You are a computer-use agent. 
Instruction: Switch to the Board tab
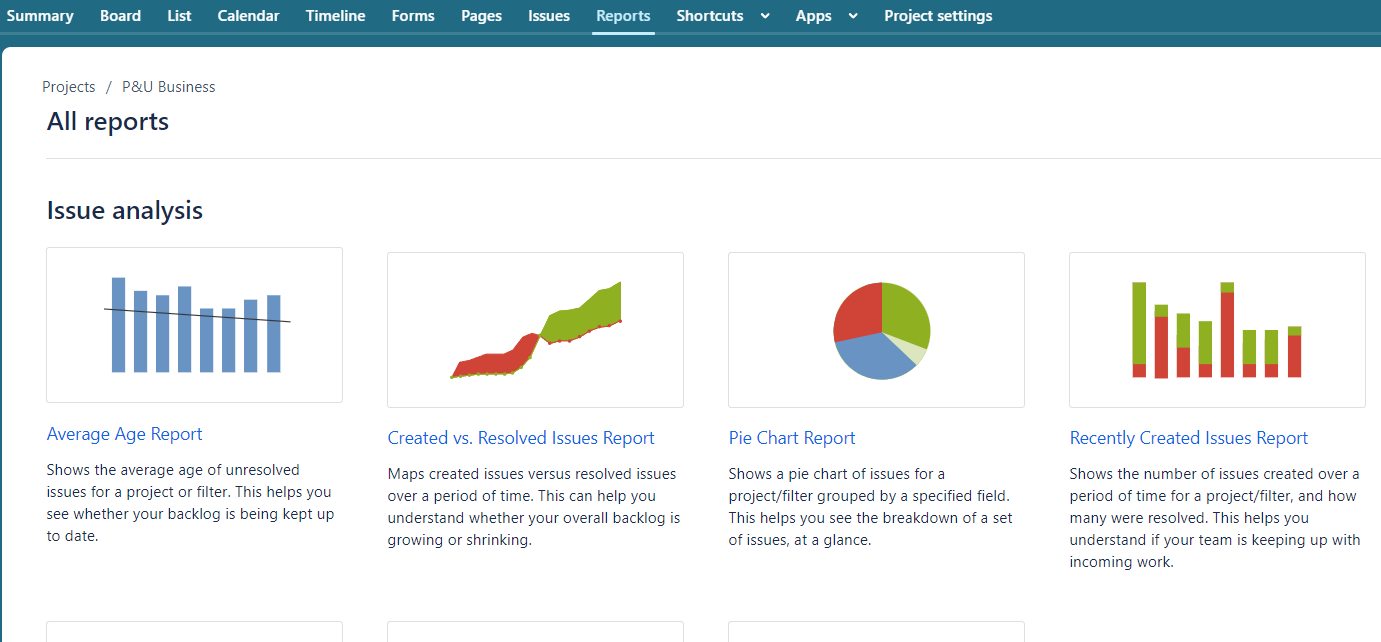point(120,16)
